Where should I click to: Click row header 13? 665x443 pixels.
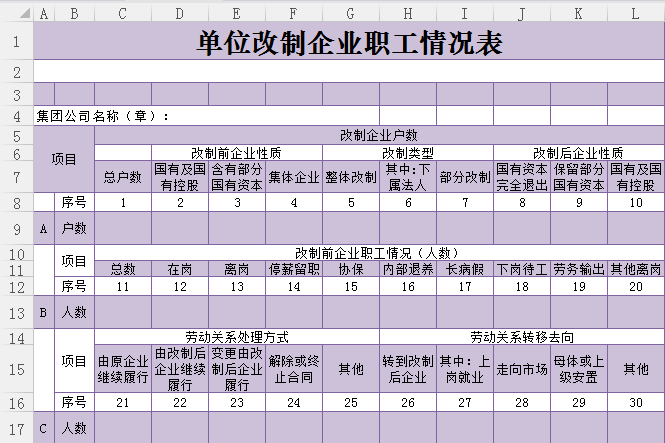16,312
